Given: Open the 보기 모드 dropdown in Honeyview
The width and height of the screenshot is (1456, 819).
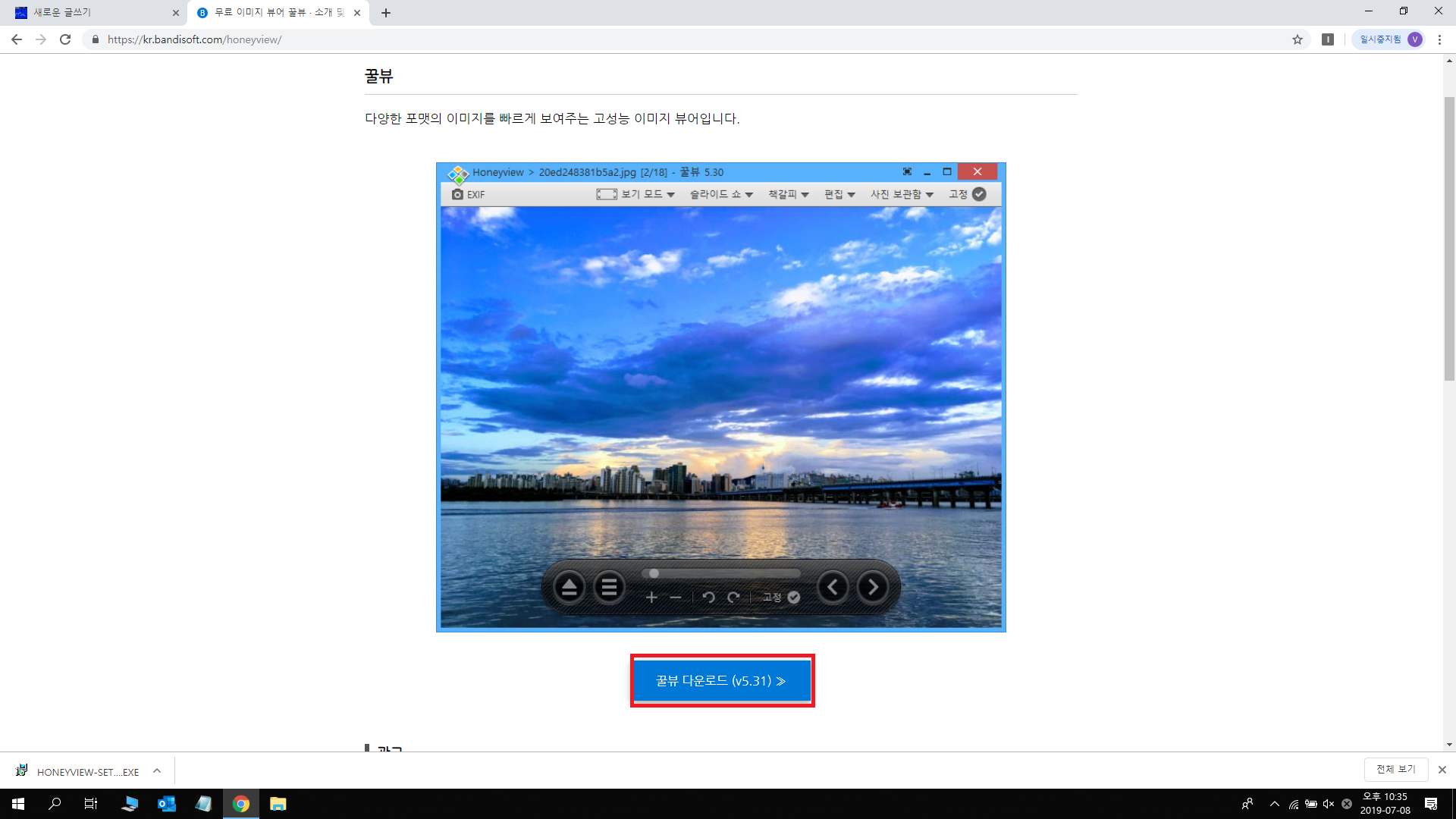Looking at the screenshot, I should tap(635, 194).
